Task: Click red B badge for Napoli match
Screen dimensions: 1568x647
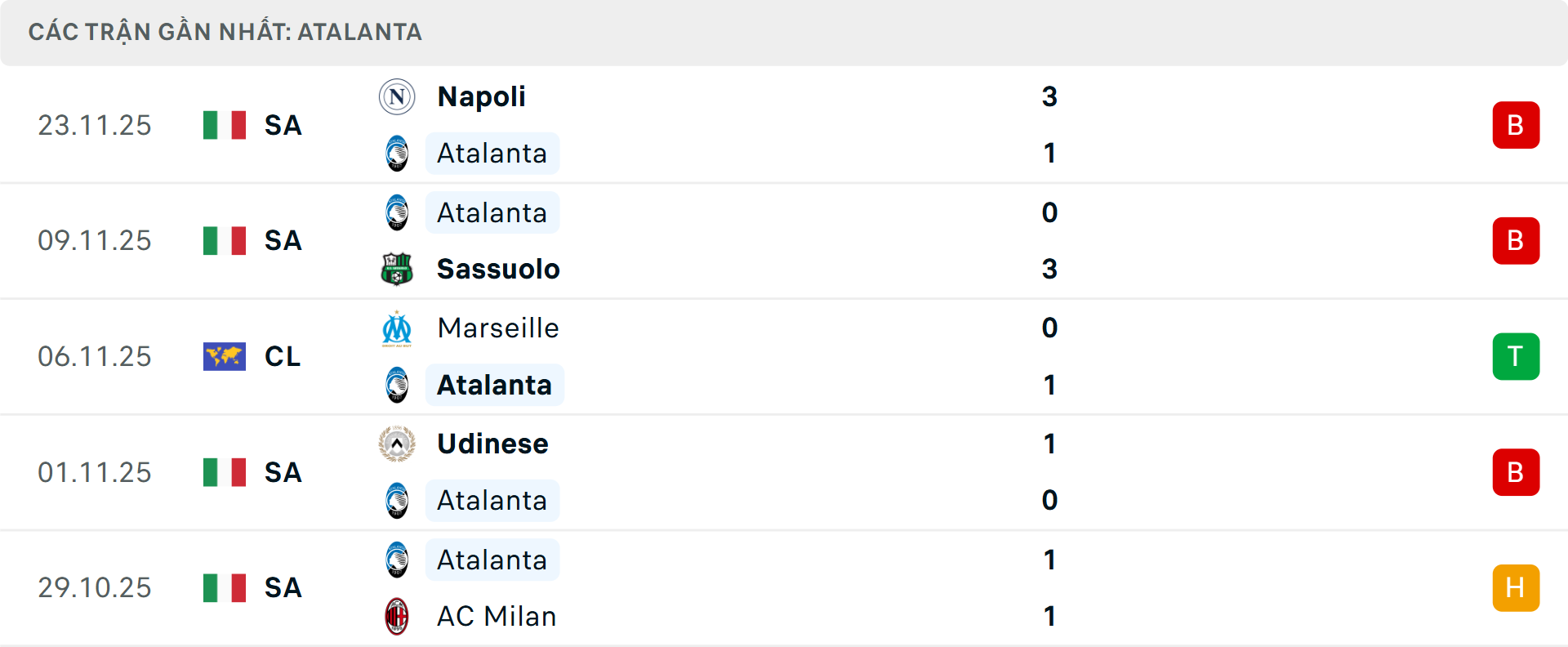Action: [x=1515, y=125]
